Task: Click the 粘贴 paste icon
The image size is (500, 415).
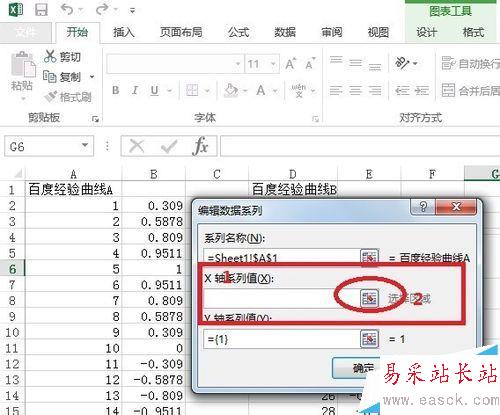Action: [x=23, y=64]
